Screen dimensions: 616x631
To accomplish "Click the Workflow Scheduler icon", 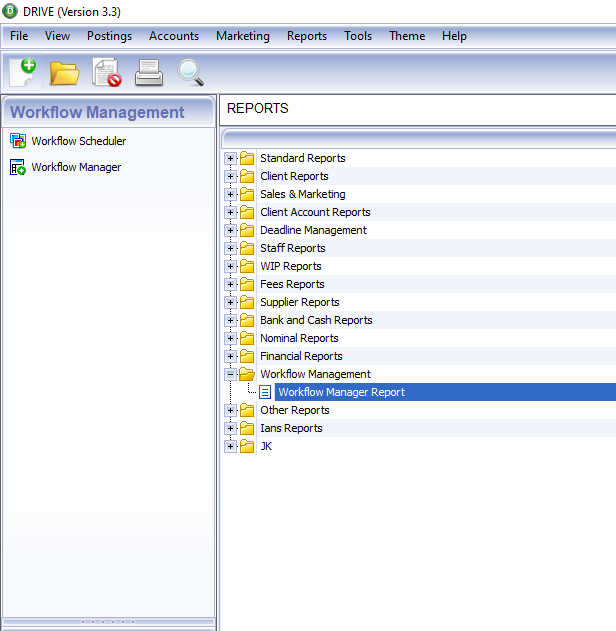I will point(18,141).
